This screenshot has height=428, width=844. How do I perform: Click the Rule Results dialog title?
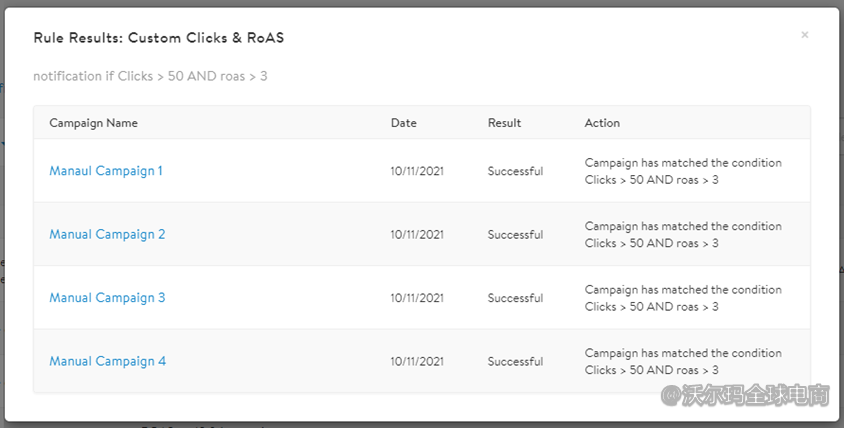click(158, 38)
